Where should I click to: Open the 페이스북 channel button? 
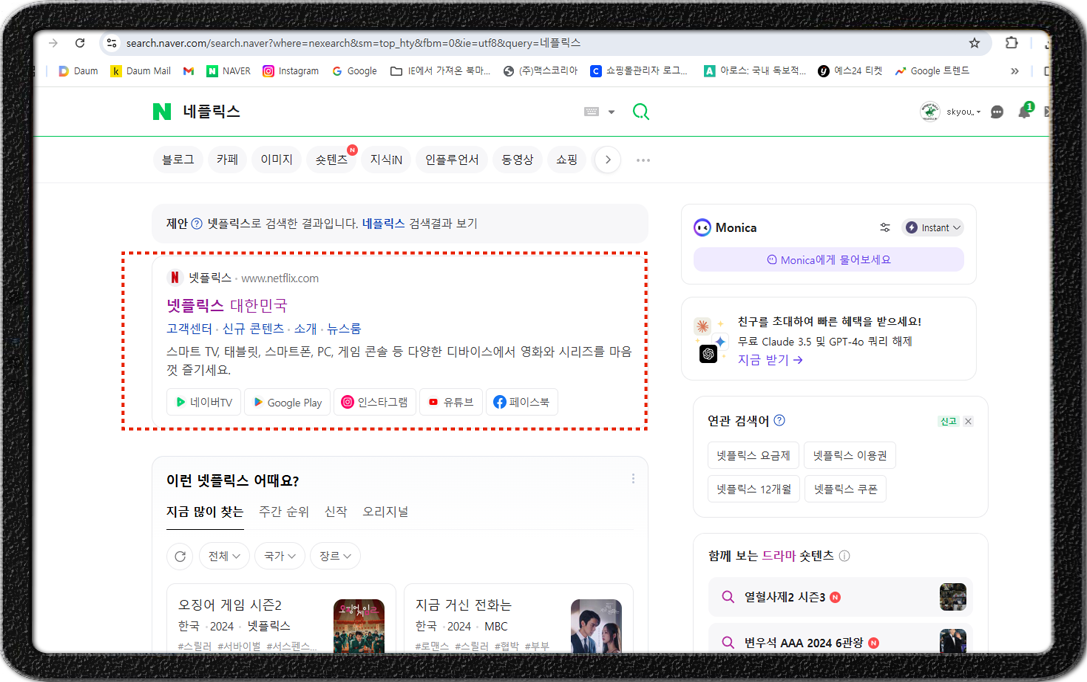pyautogui.click(x=521, y=402)
